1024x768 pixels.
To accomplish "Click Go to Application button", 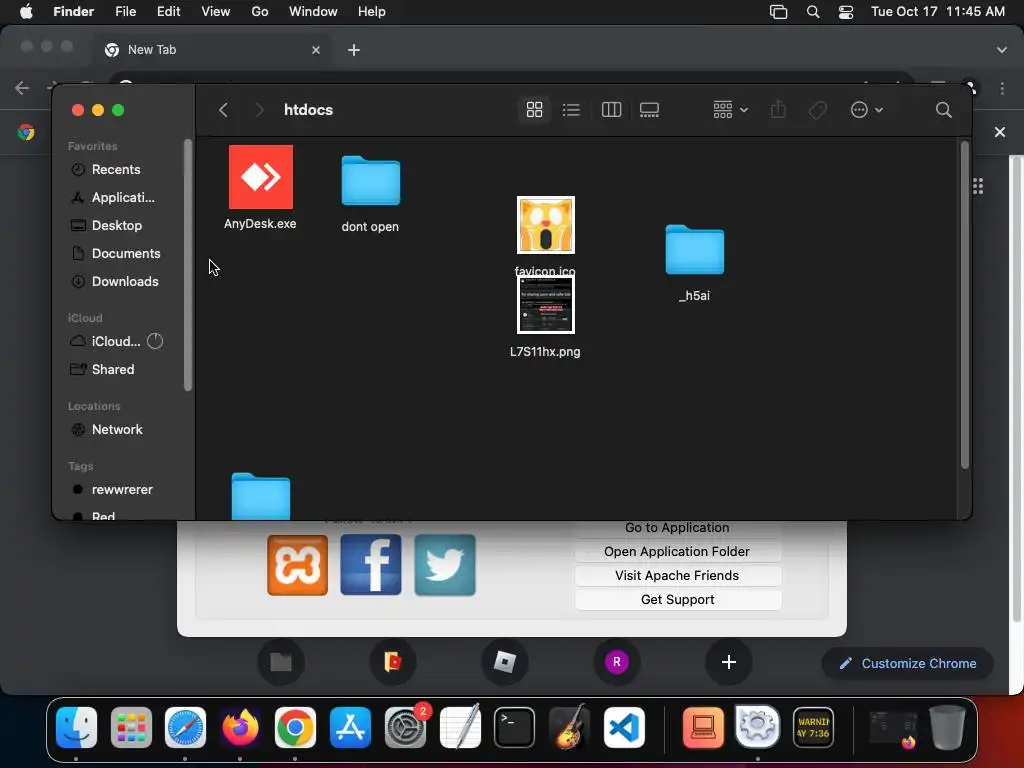I will point(677,528).
